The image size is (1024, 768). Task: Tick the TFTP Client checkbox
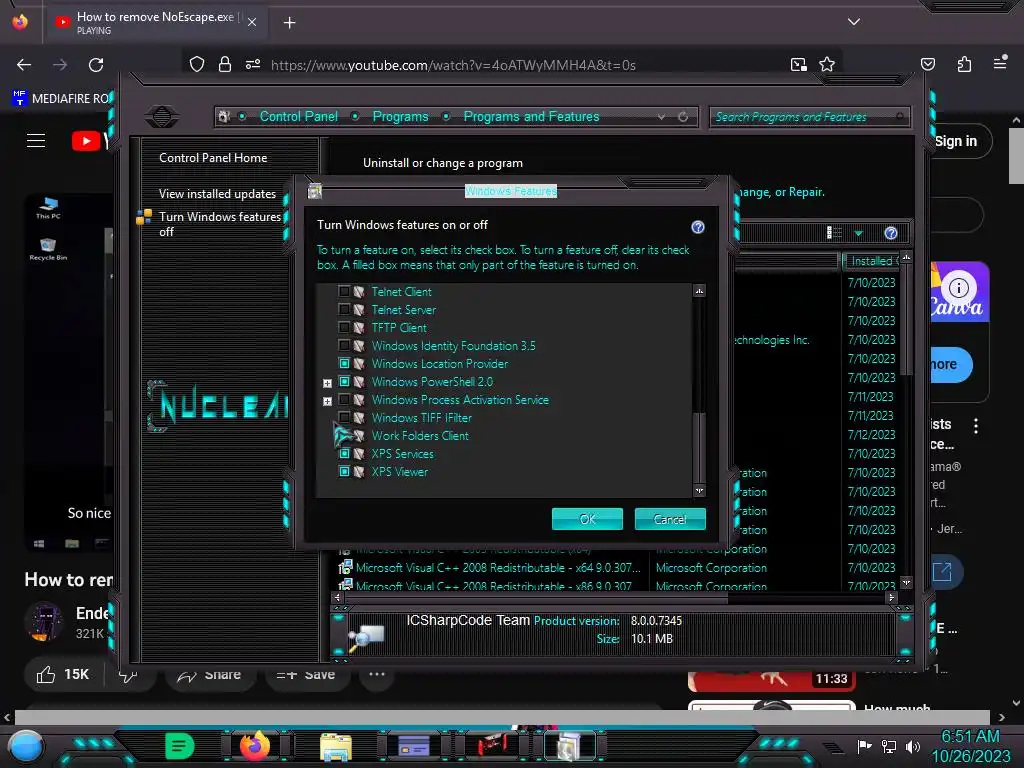tap(344, 327)
